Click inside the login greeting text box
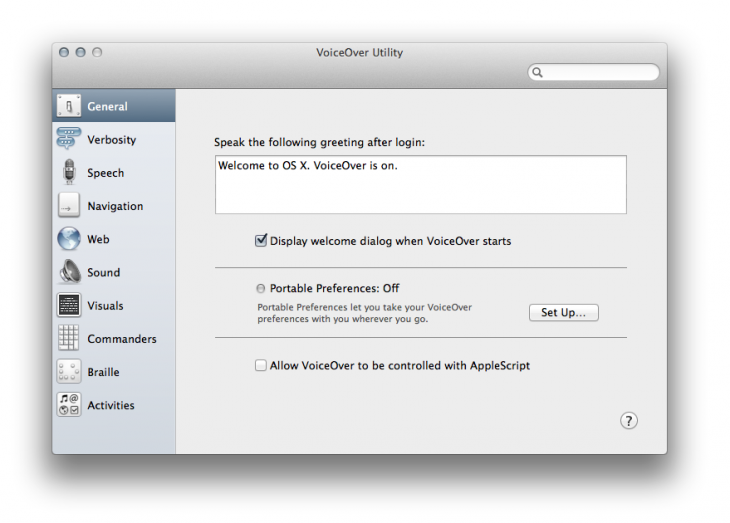Screen dimensions: 730x523 420,185
